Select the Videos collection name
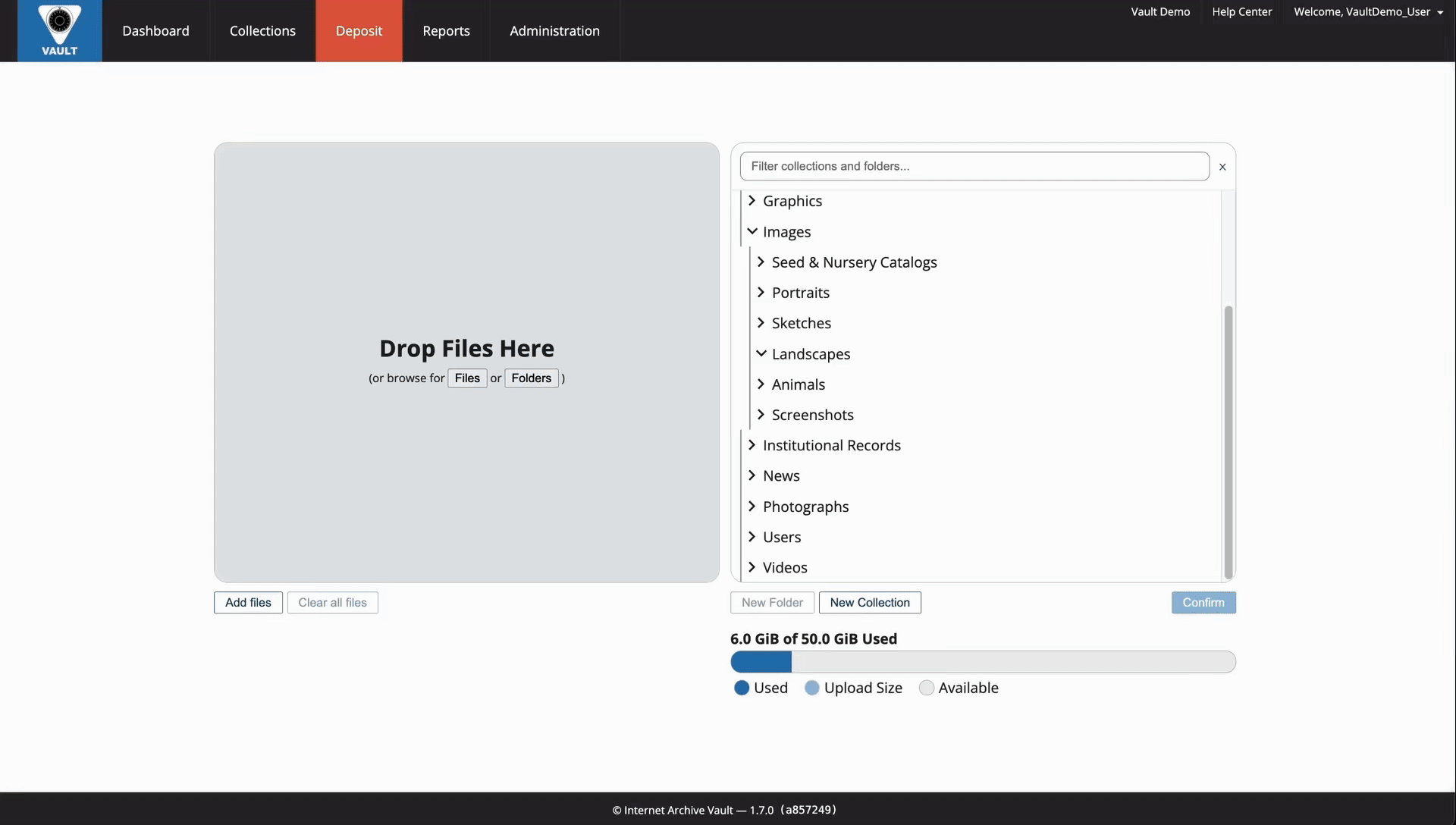This screenshot has width=1456, height=825. [785, 567]
